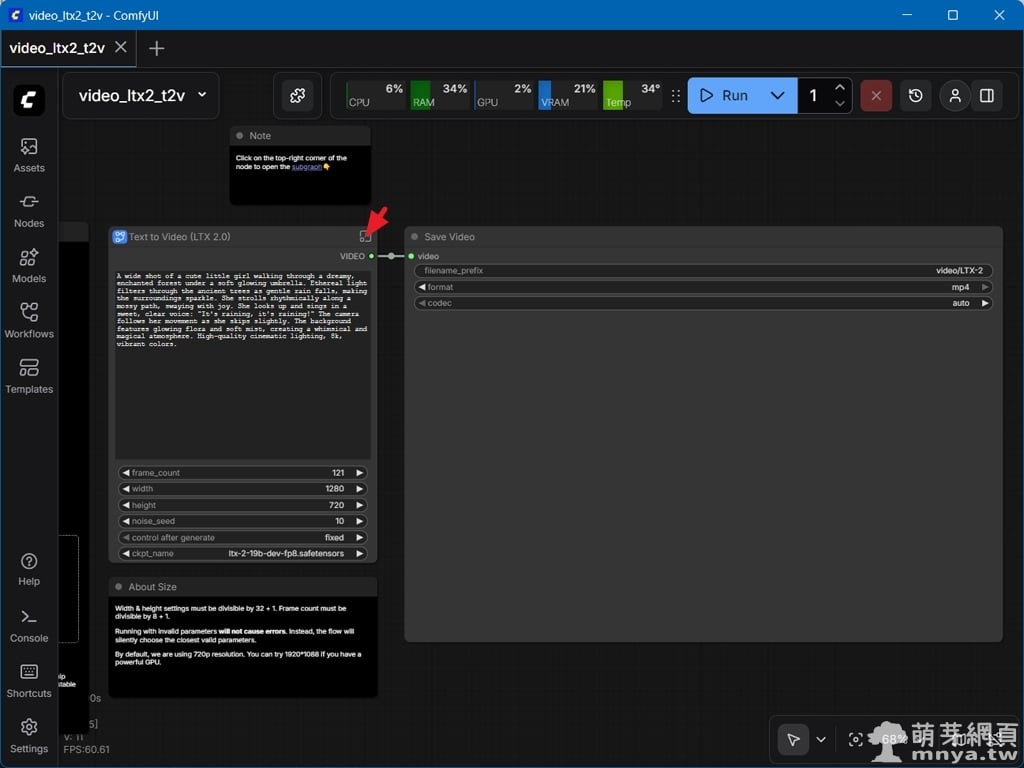1024x768 pixels.
Task: Open the Nodes library panel
Action: coord(29,210)
